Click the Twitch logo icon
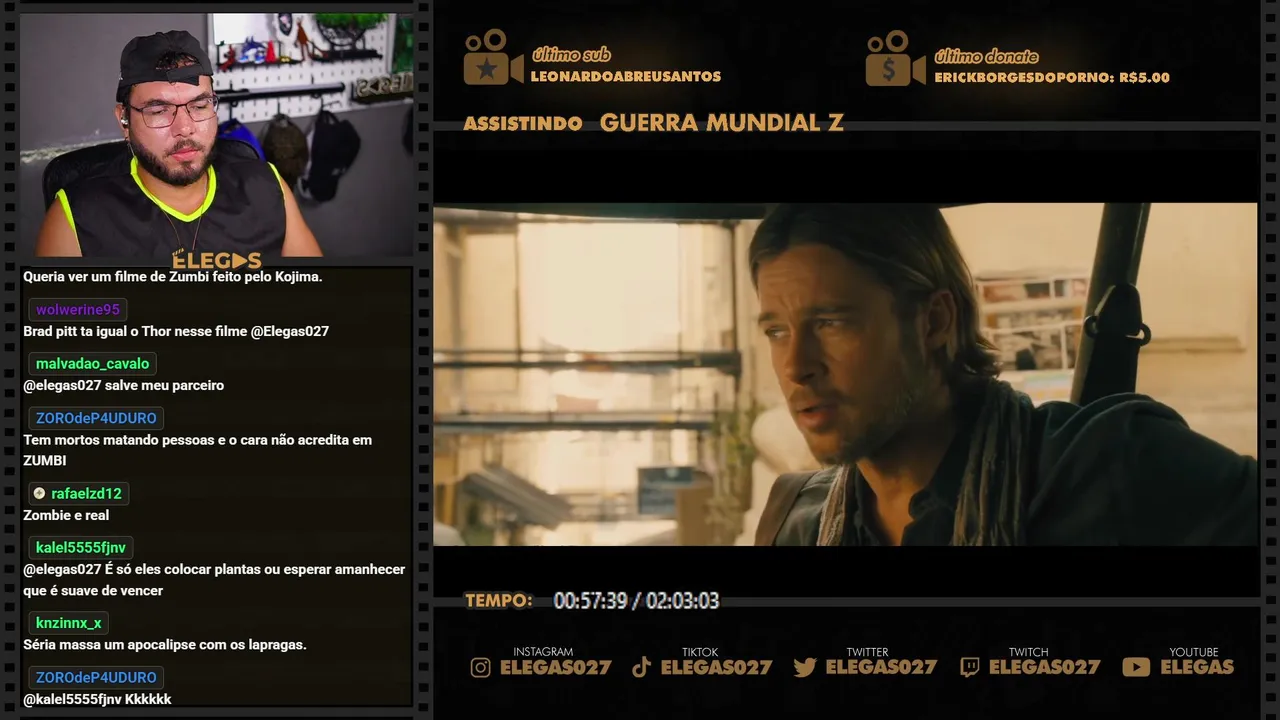This screenshot has width=1280, height=720. tap(969, 667)
